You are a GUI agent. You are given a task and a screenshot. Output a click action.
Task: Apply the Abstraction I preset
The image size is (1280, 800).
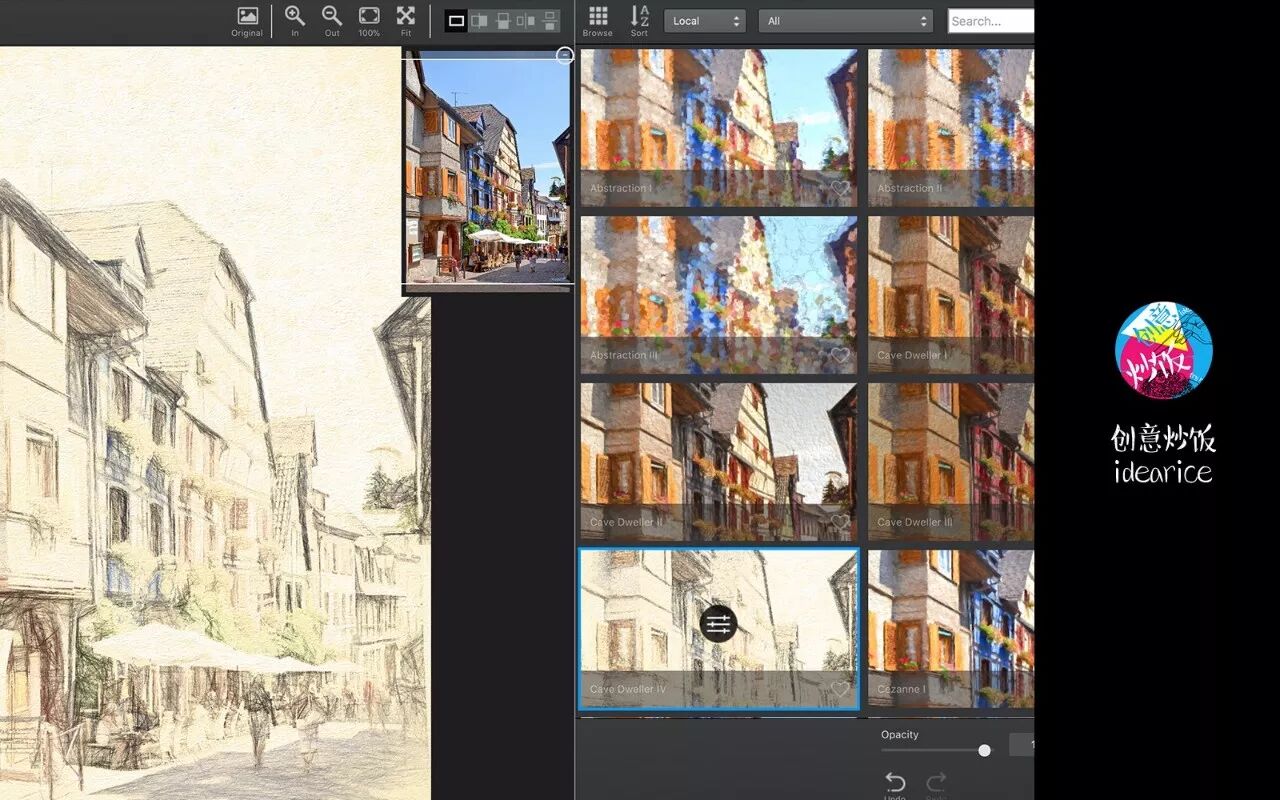[718, 127]
